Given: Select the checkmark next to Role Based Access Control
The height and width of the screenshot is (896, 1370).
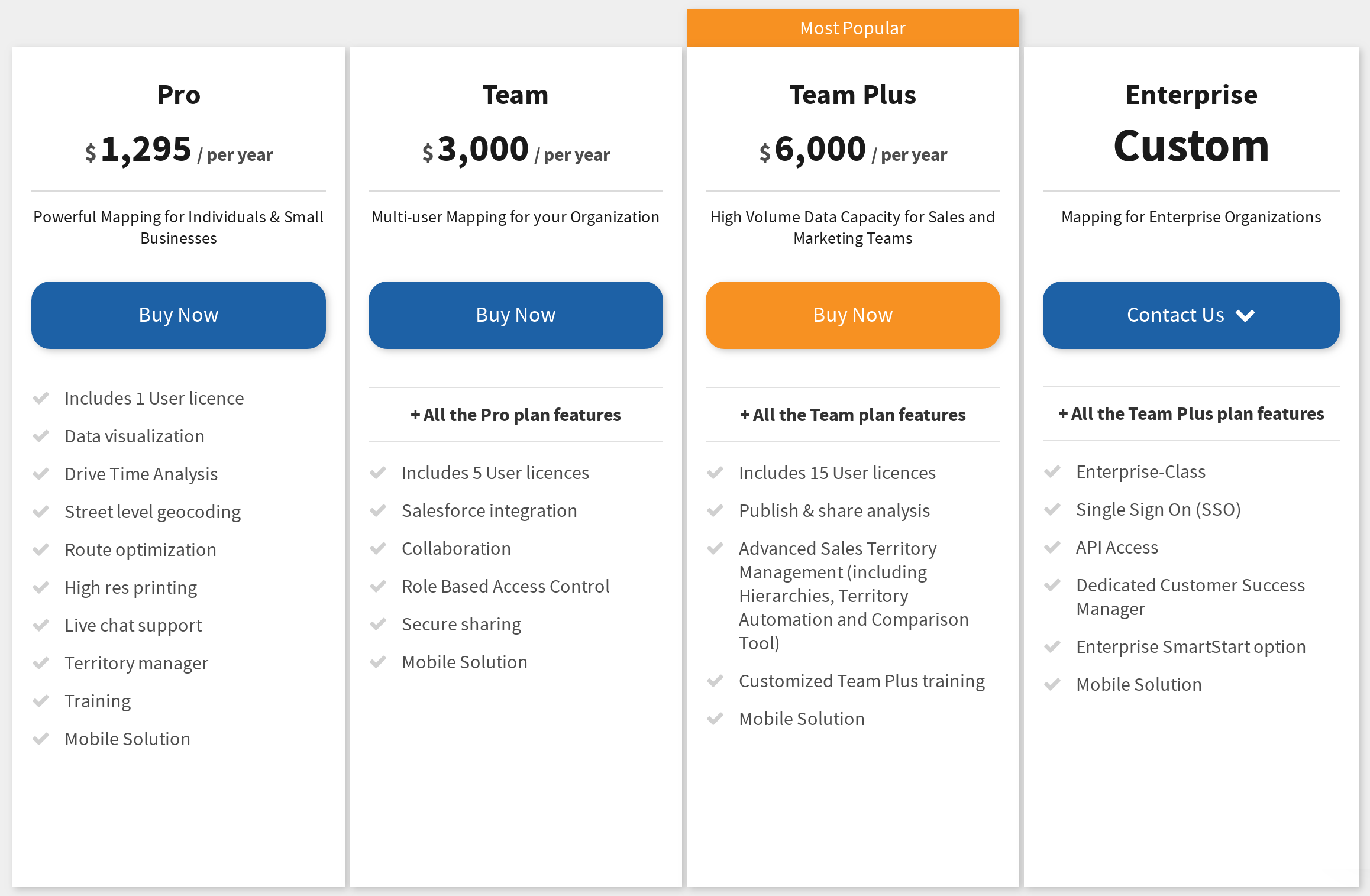Looking at the screenshot, I should (379, 586).
